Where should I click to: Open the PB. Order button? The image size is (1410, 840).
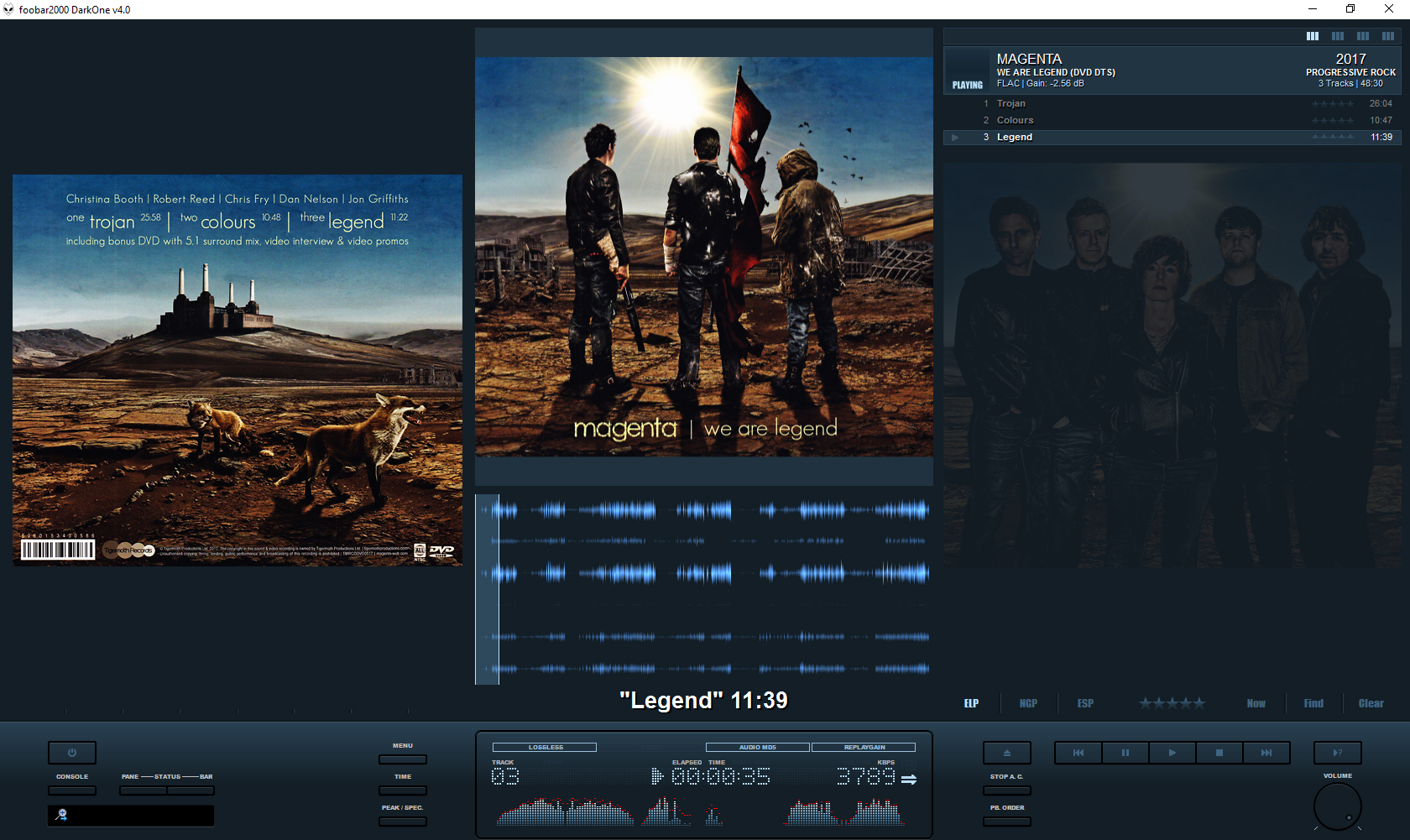click(1007, 822)
